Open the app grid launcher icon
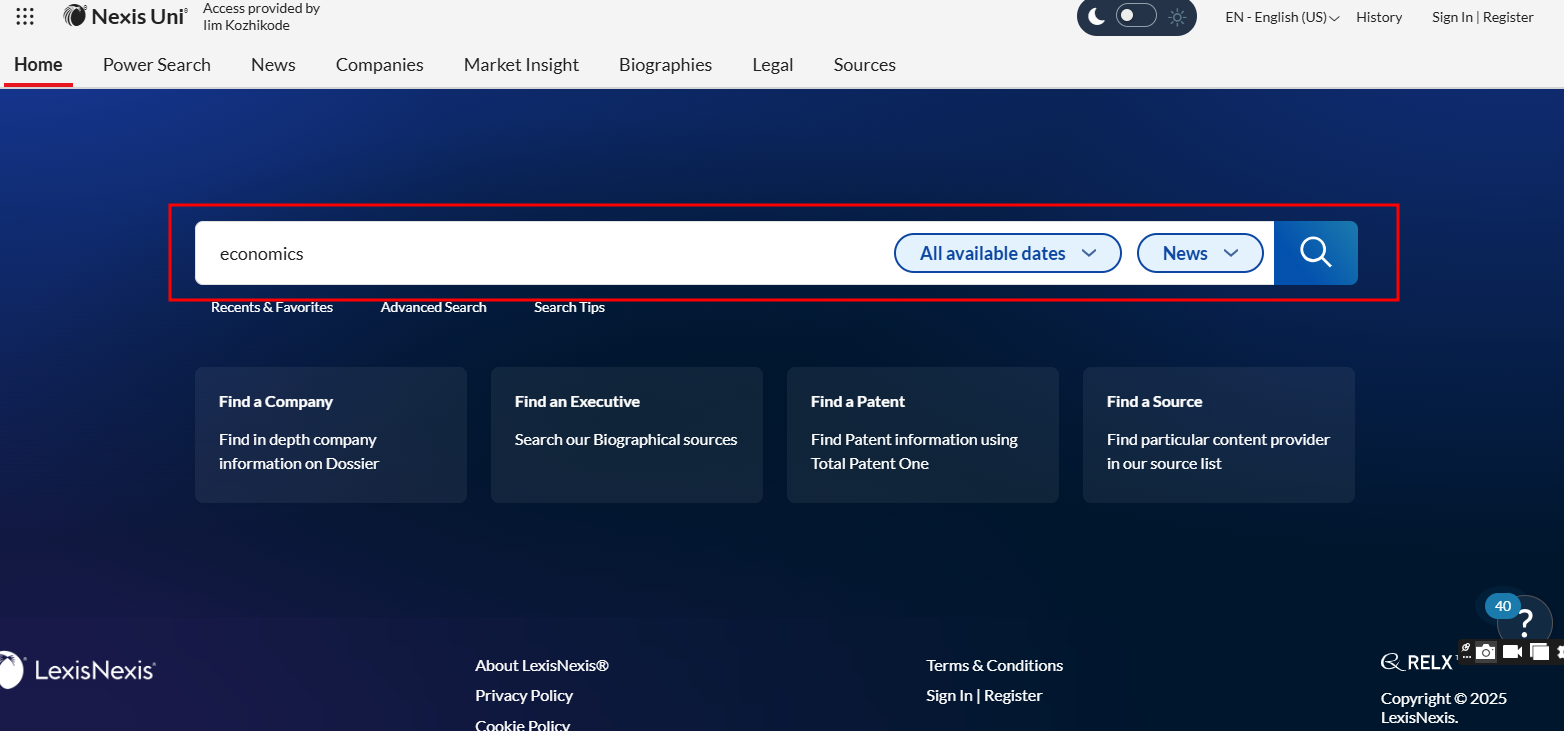This screenshot has height=731, width=1564. (25, 16)
